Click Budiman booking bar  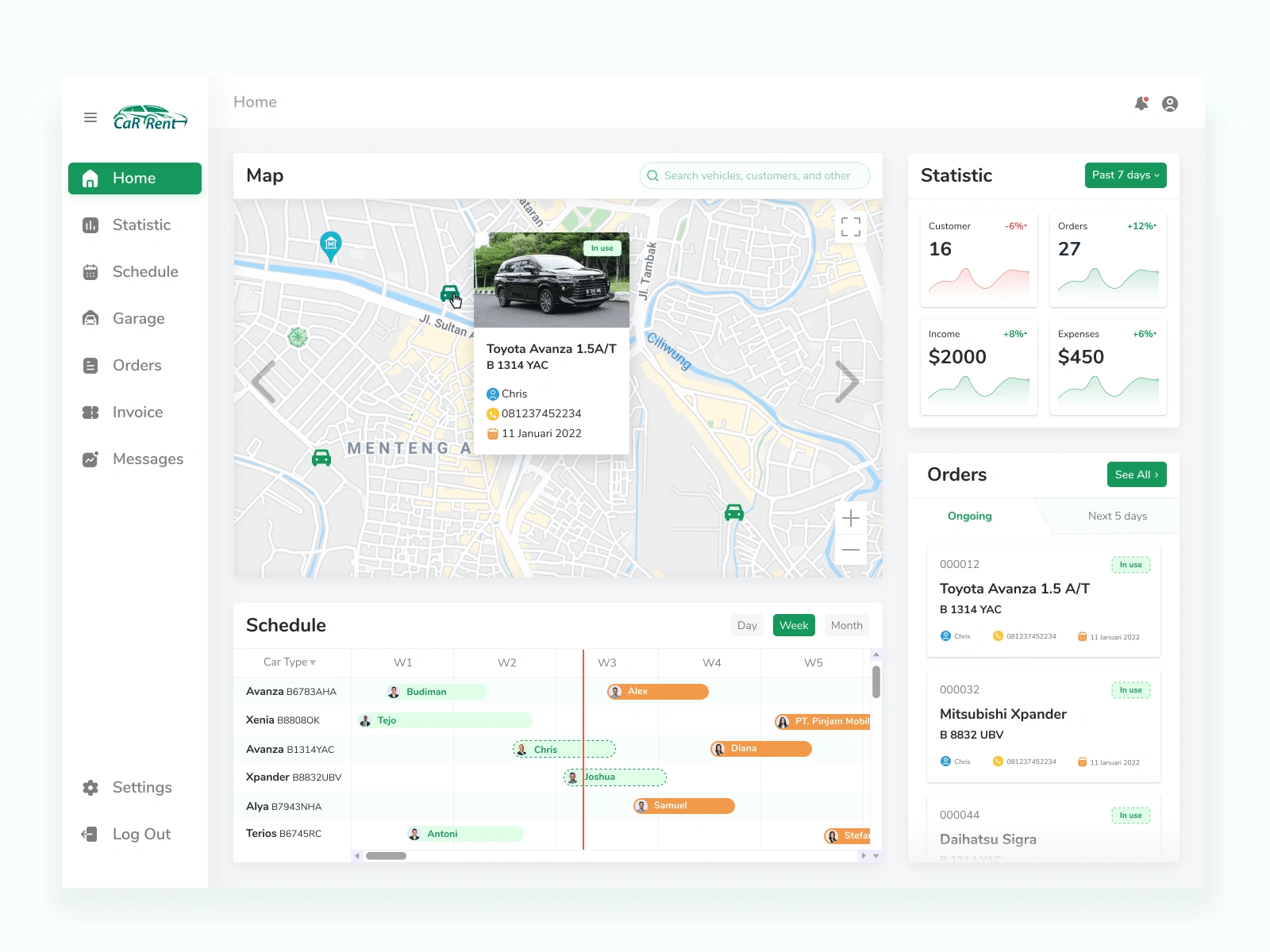(x=437, y=692)
